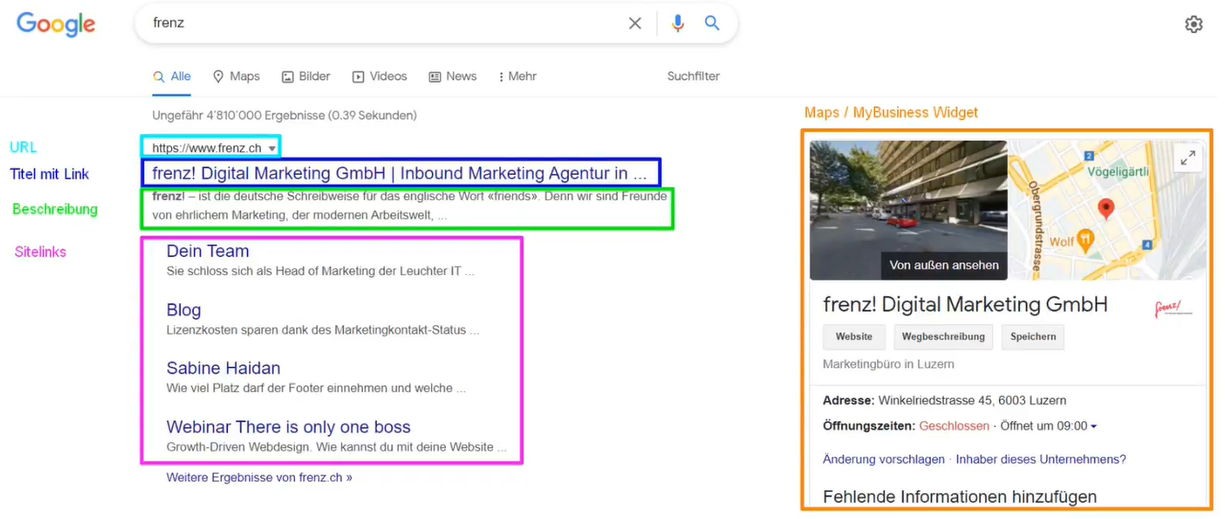Viewport: 1225px width, 519px height.
Task: Click the Website button
Action: point(854,337)
